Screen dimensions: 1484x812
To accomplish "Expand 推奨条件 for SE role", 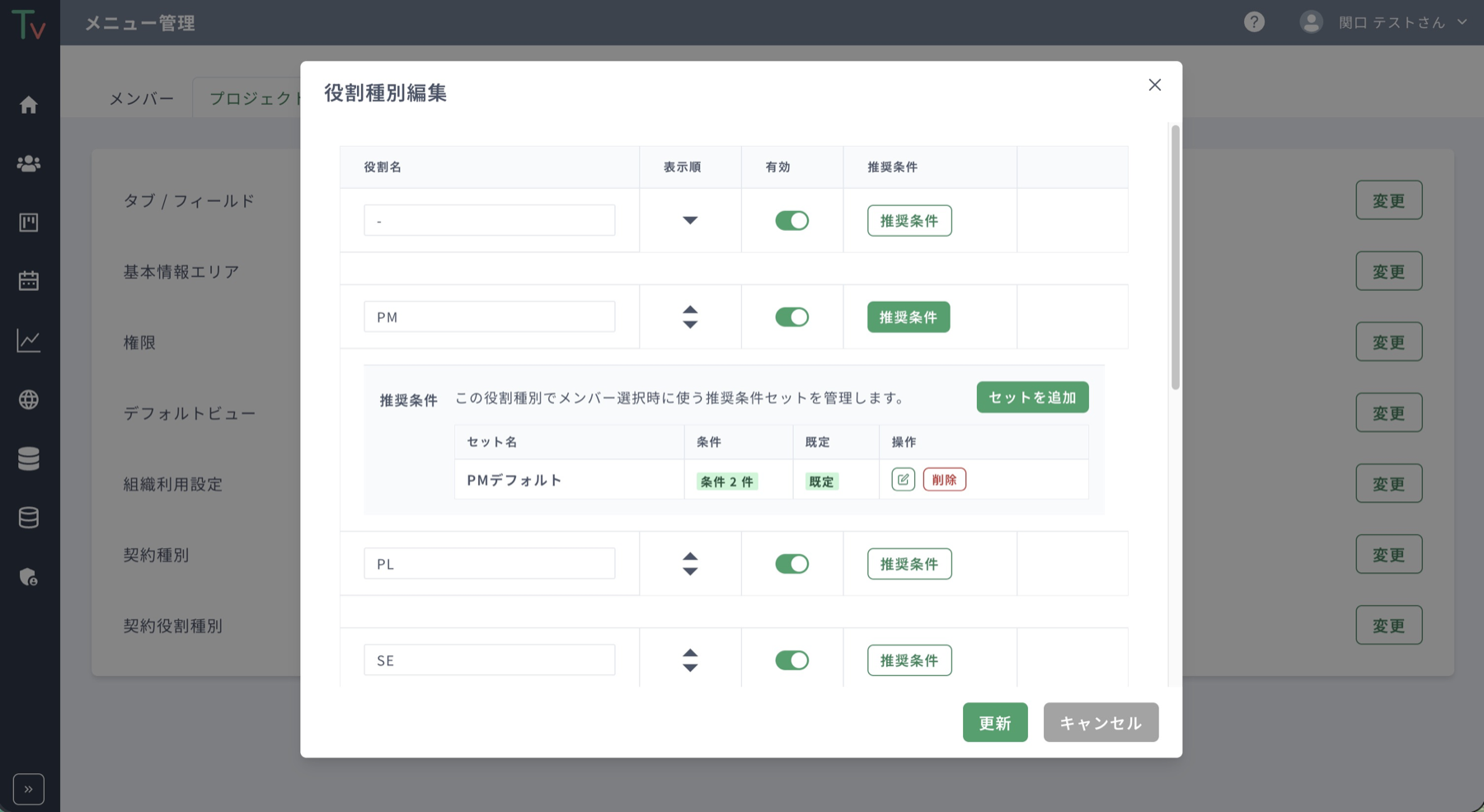I will tap(909, 660).
